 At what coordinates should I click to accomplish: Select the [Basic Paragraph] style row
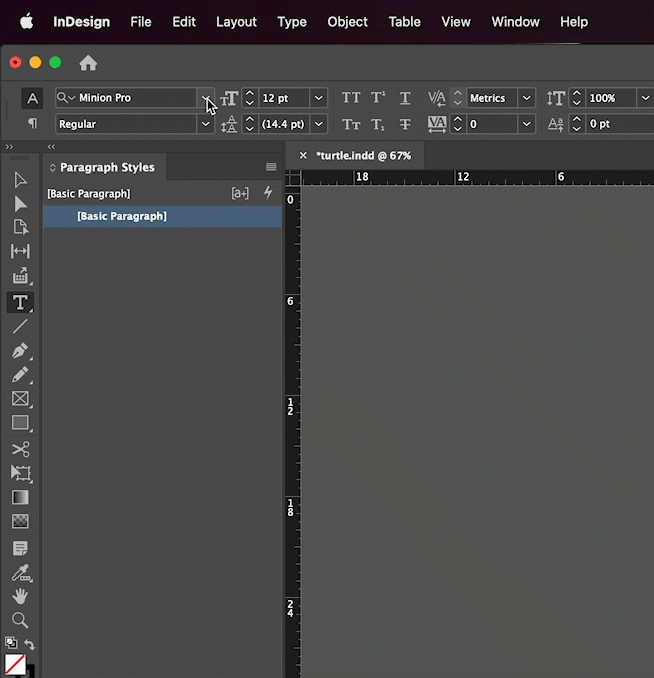[x=162, y=216]
